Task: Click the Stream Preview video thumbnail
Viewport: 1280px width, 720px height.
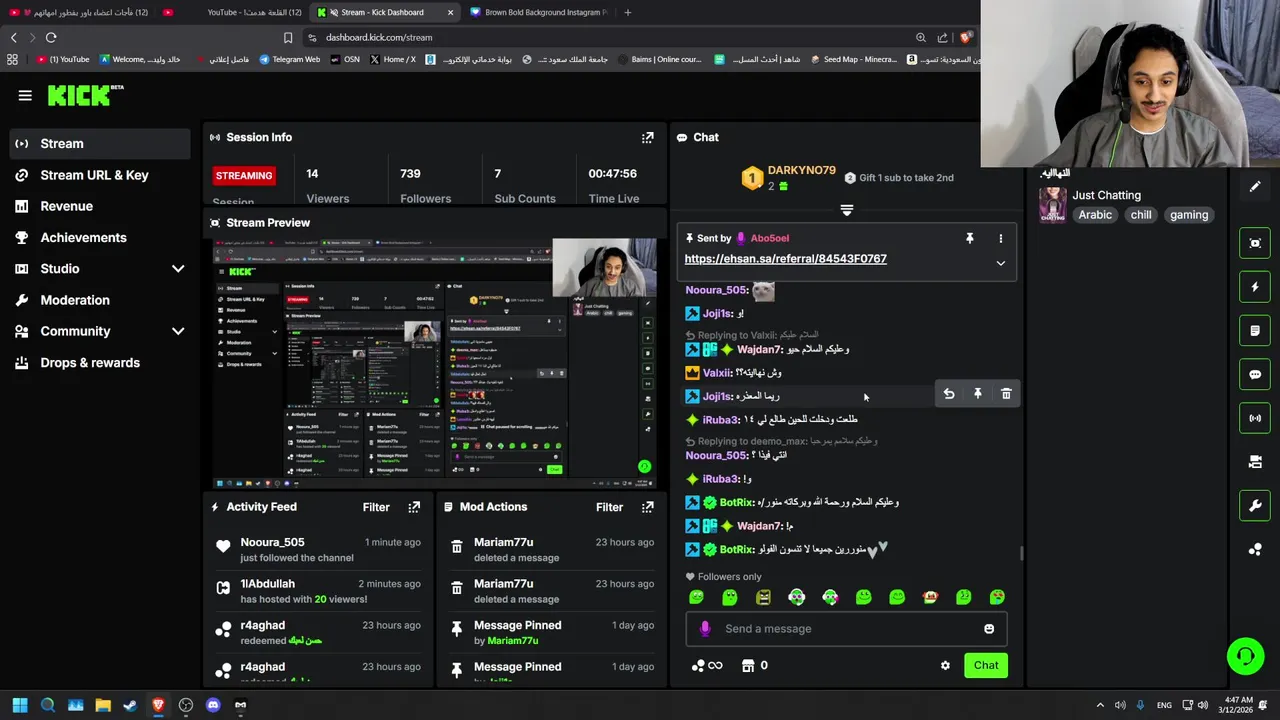Action: [x=435, y=363]
